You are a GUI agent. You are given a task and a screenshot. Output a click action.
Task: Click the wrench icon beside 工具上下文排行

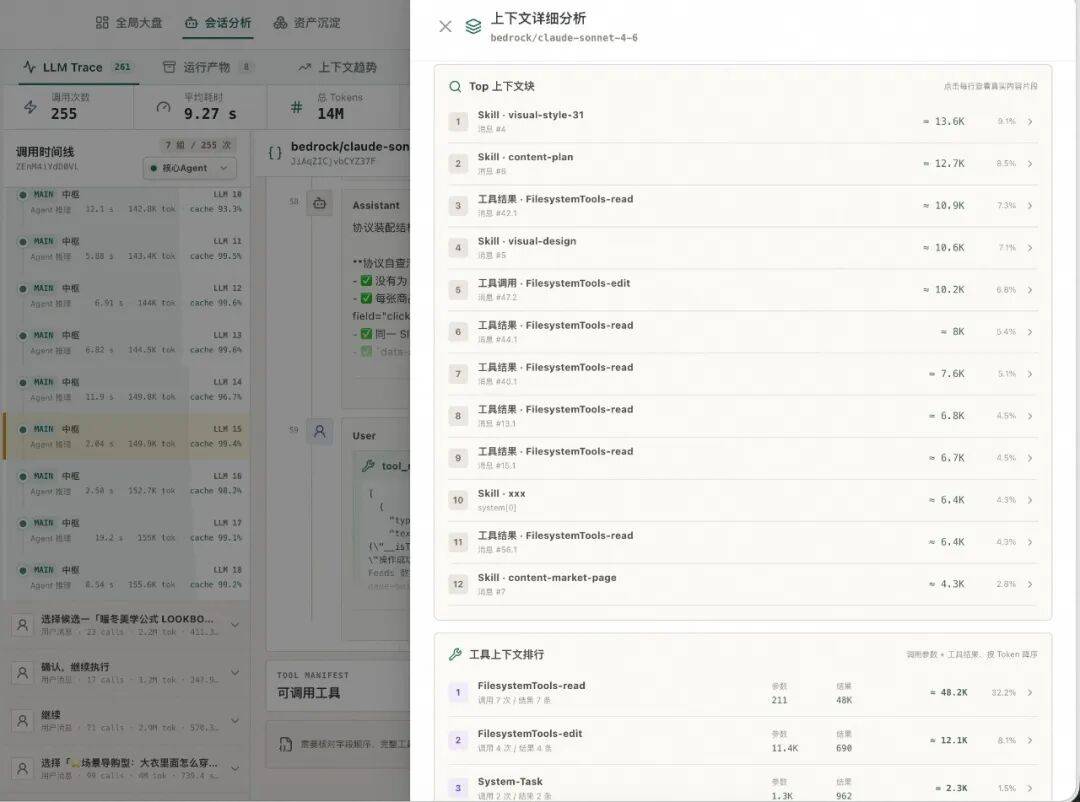(455, 654)
